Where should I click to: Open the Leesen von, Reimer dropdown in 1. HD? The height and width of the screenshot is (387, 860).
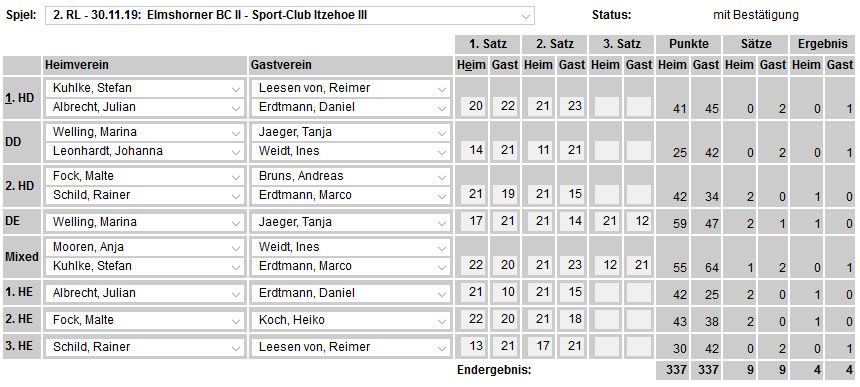pyautogui.click(x=350, y=88)
